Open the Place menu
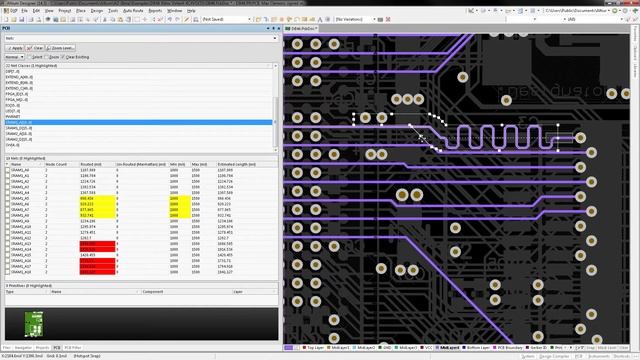Screen dimensions: 640x360 point(81,11)
